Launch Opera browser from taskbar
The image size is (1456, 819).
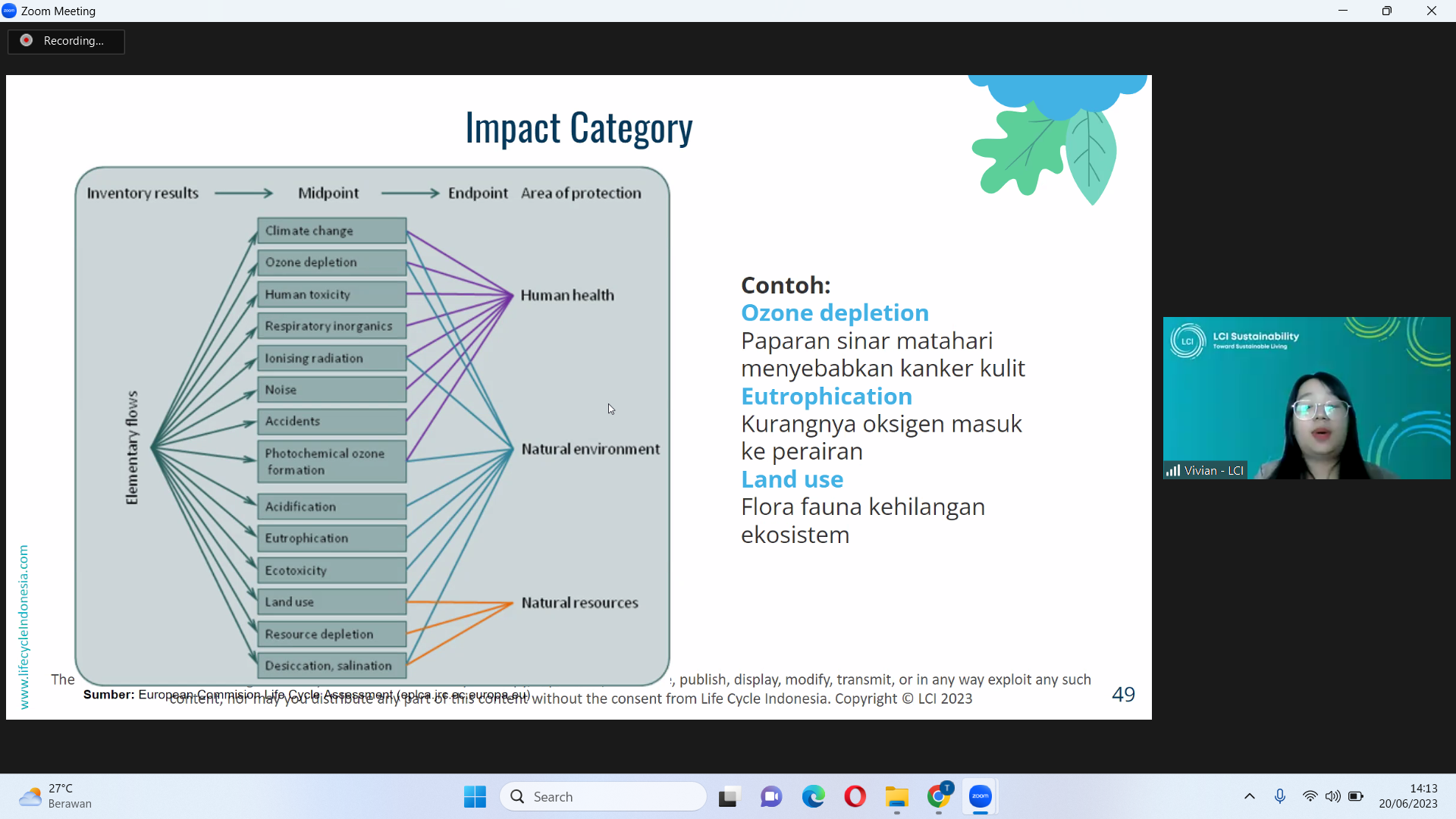(855, 797)
